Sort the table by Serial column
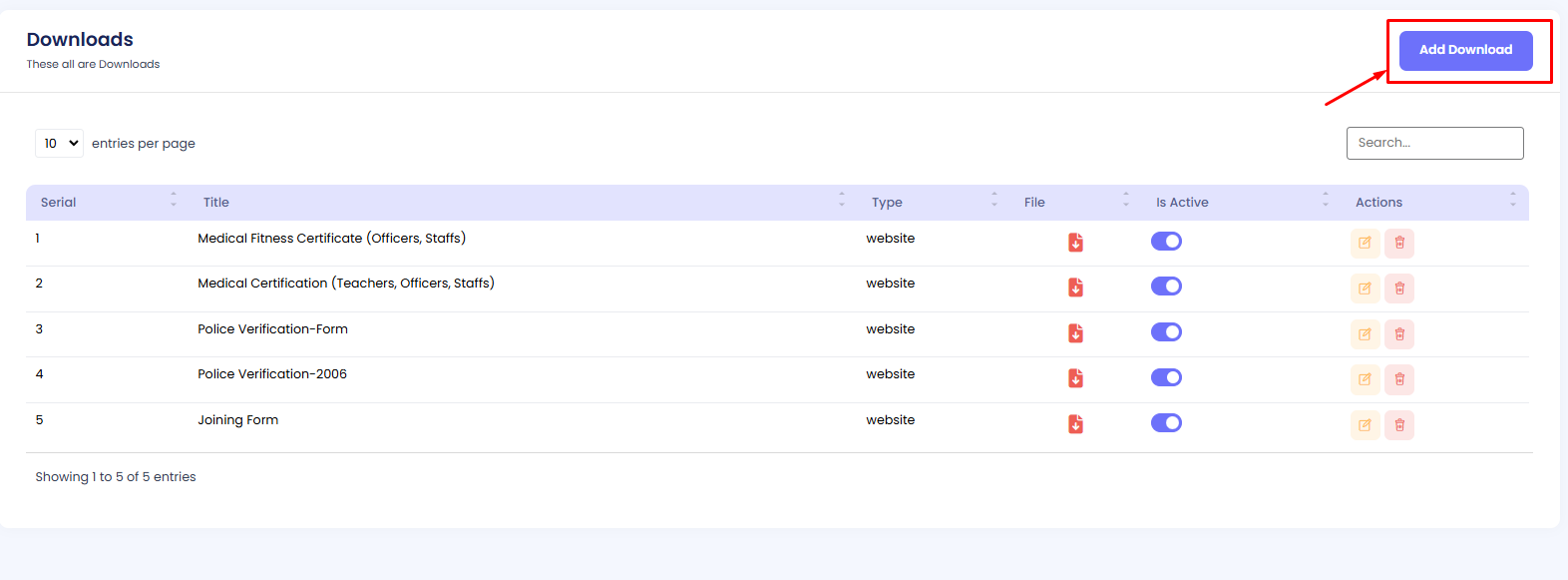The width and height of the screenshot is (1568, 580). click(59, 203)
